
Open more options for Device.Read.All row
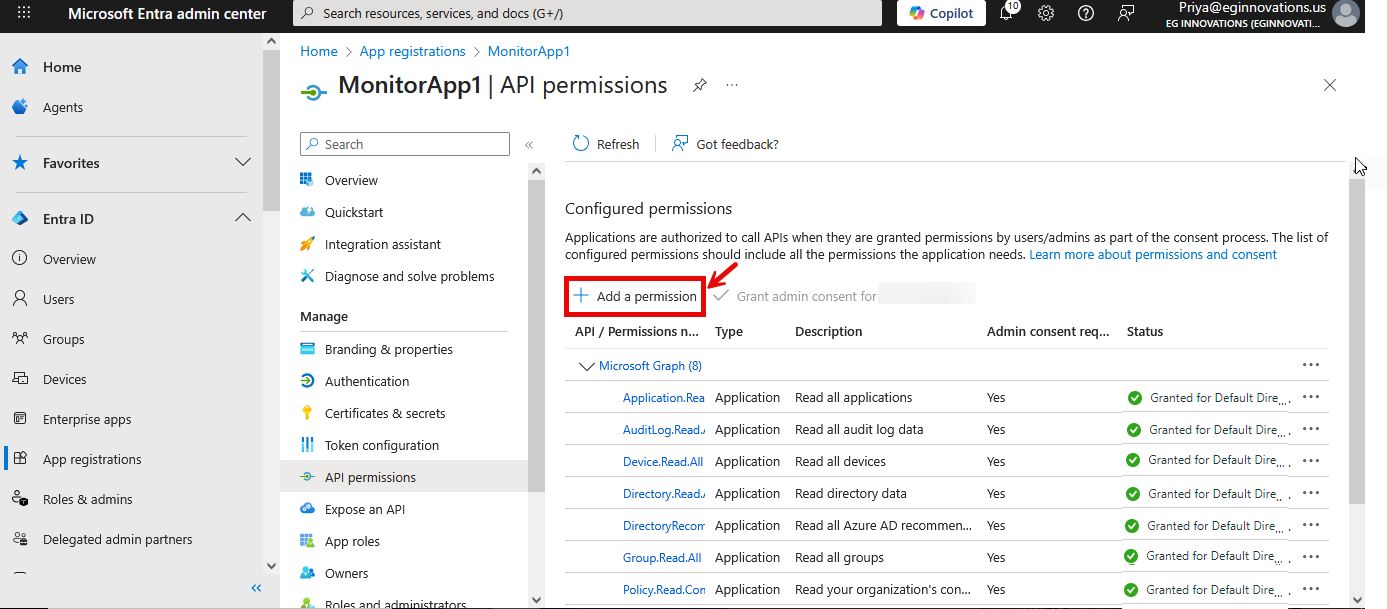coord(1310,461)
